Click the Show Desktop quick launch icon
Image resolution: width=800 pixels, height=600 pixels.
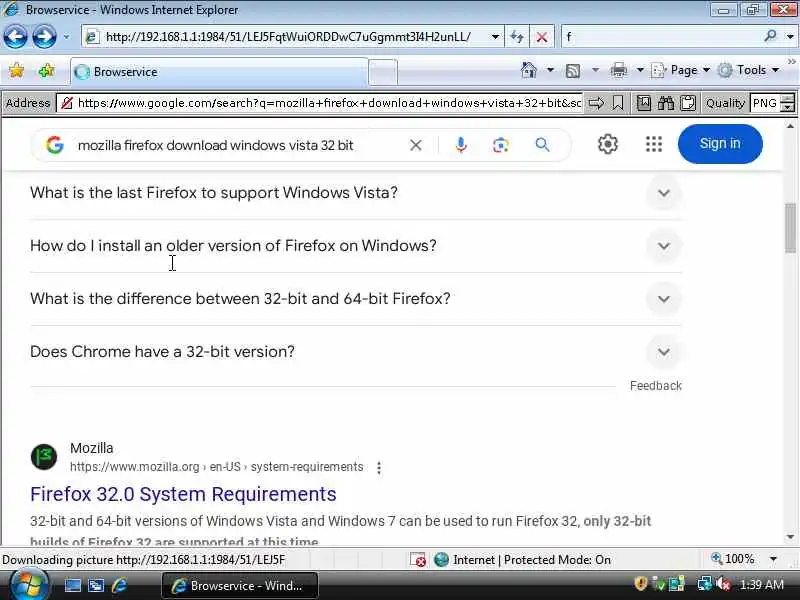(x=72, y=585)
